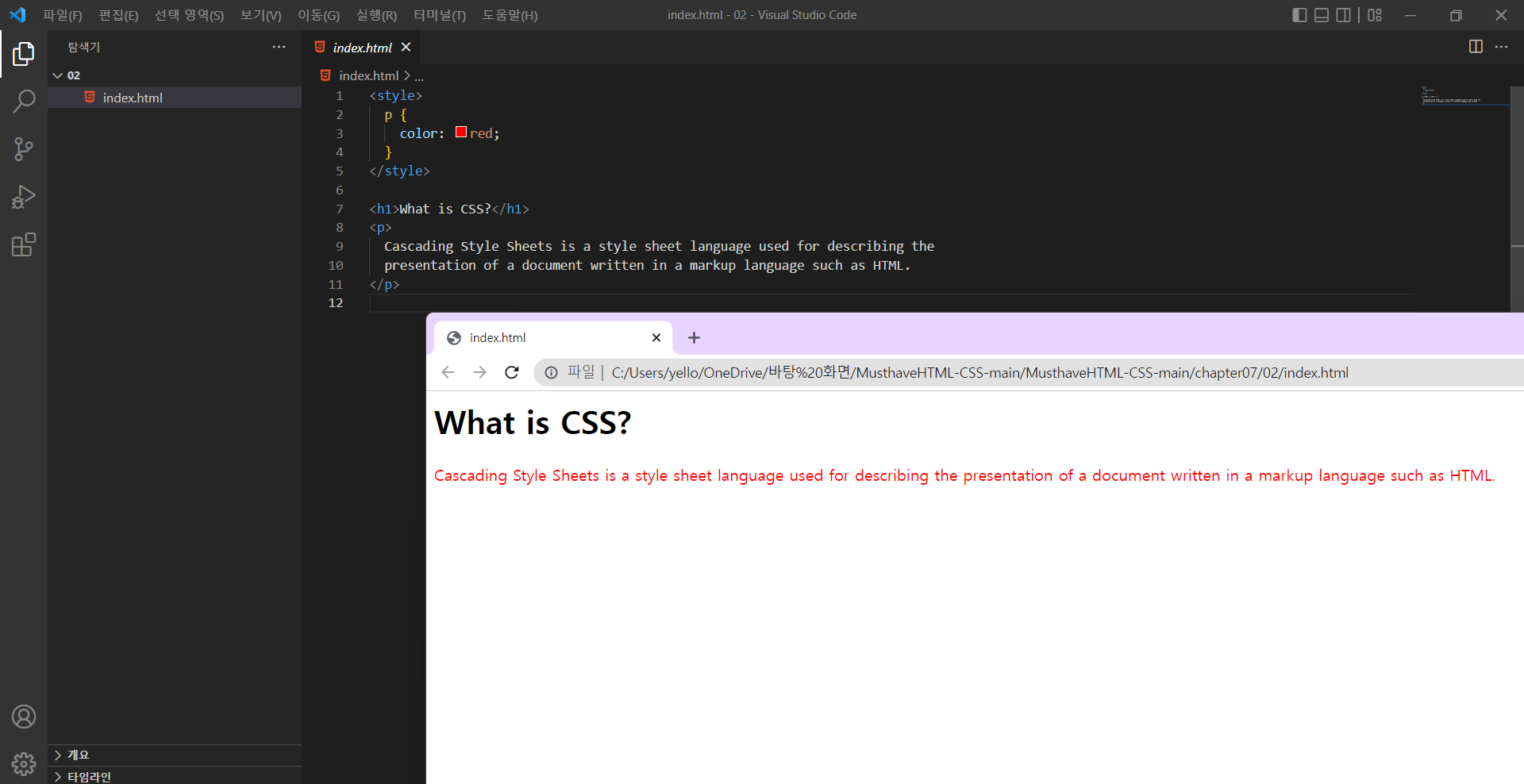This screenshot has width=1524, height=784.
Task: Close the index.html editor tab
Action: (x=406, y=47)
